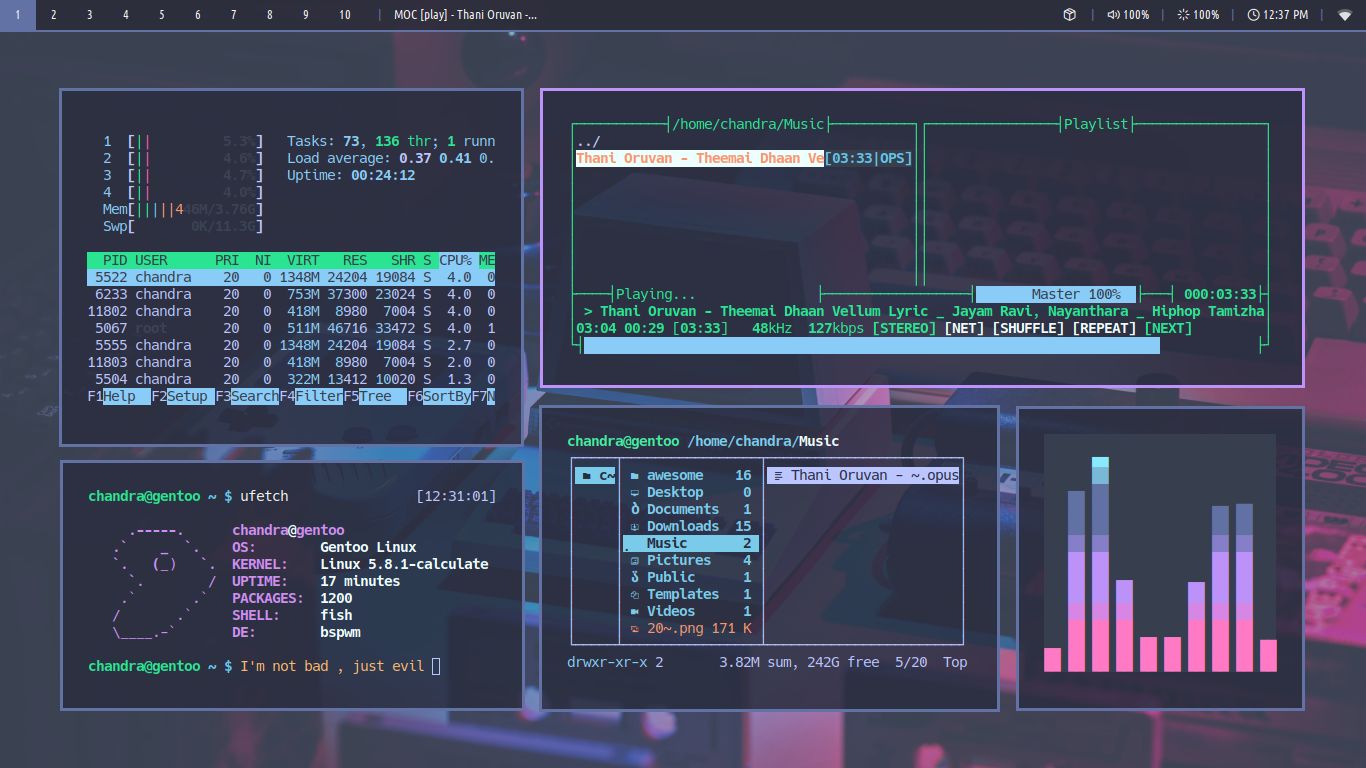Image resolution: width=1366 pixels, height=768 pixels.
Task: Click the image icon next to 20~.png
Action: (634, 628)
